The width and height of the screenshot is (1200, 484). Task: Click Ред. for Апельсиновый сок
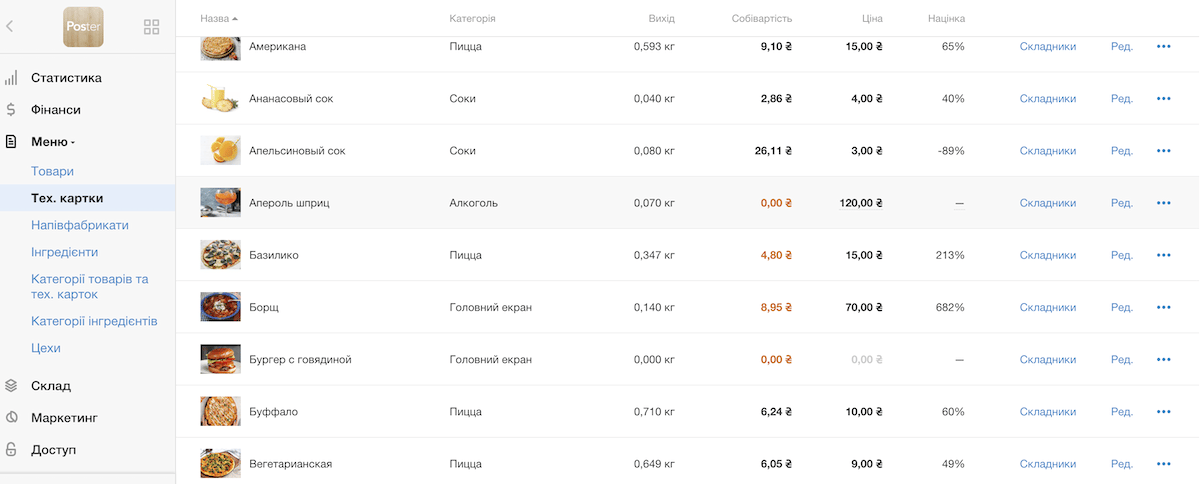[1121, 151]
